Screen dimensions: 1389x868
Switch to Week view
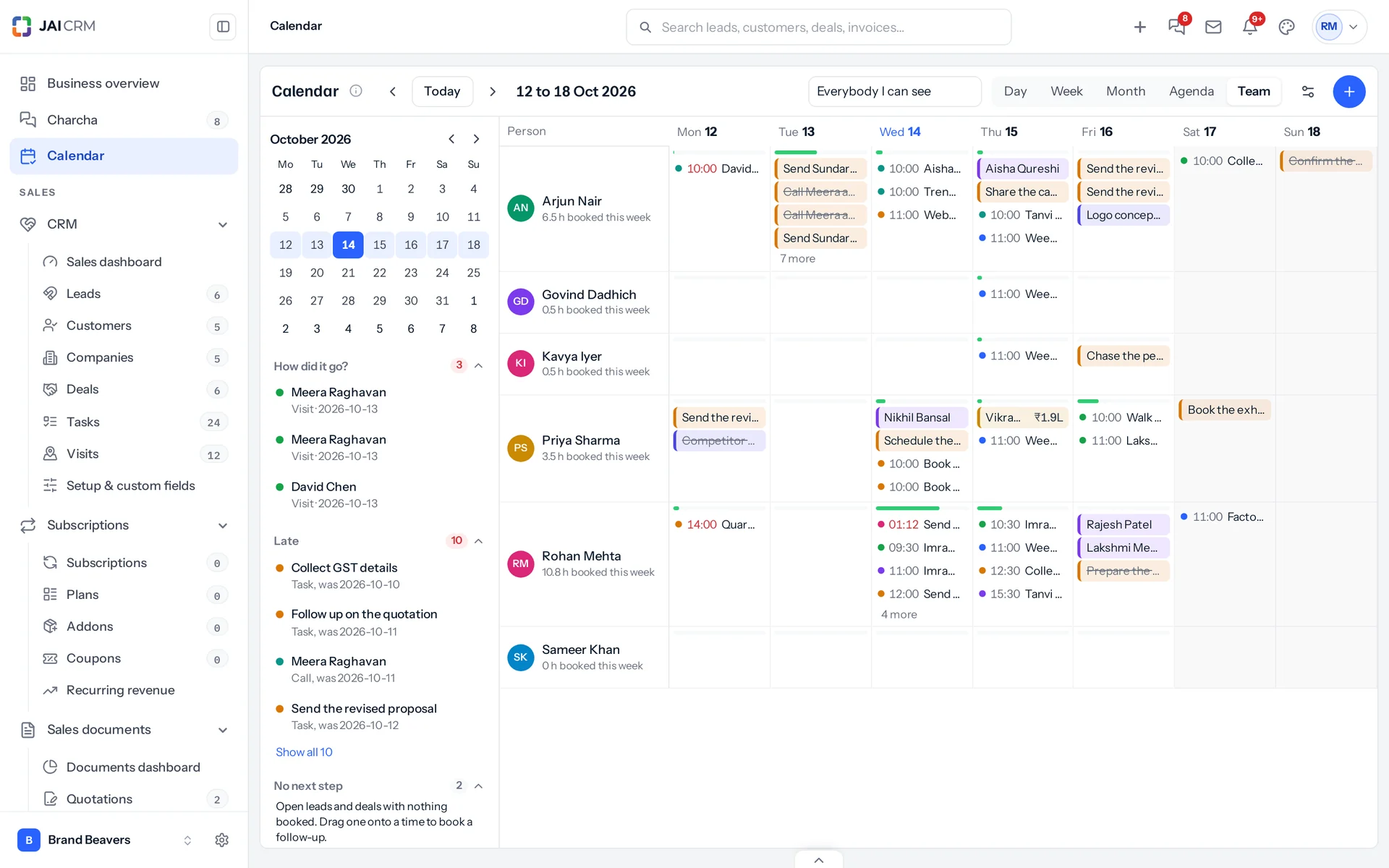coord(1066,91)
